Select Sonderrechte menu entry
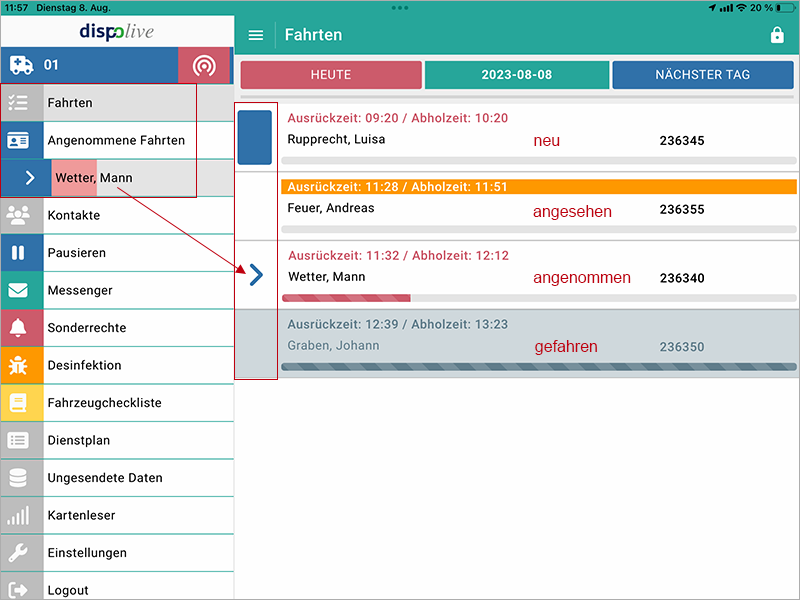Viewport: 800px width, 600px height. click(117, 328)
